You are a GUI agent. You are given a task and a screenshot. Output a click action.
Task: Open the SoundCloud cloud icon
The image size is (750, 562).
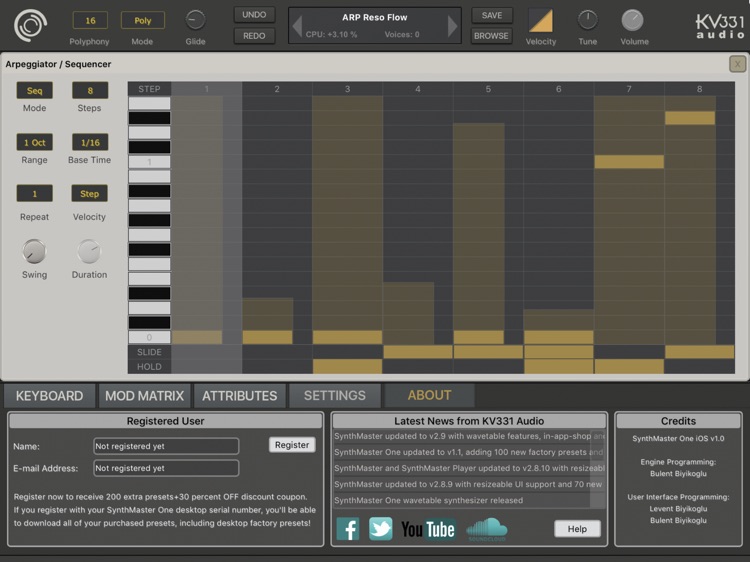(486, 529)
